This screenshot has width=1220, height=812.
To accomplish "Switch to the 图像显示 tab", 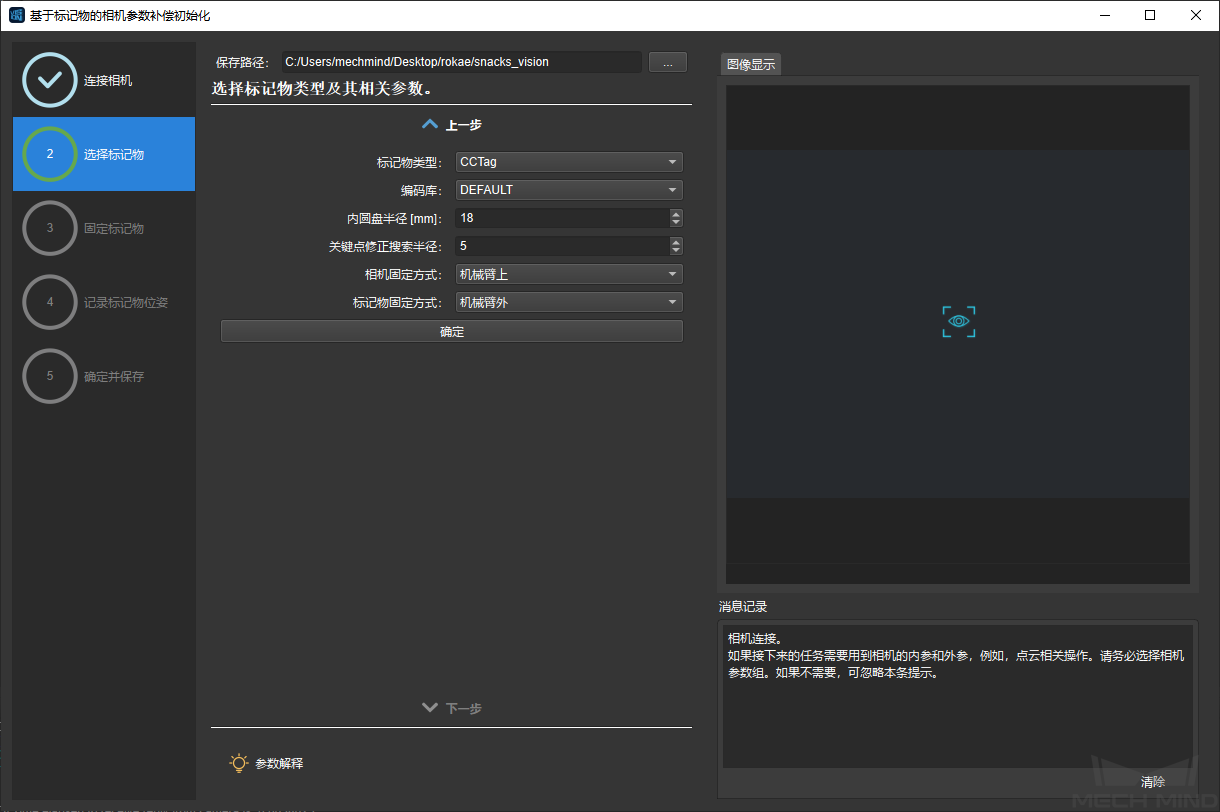I will click(750, 64).
